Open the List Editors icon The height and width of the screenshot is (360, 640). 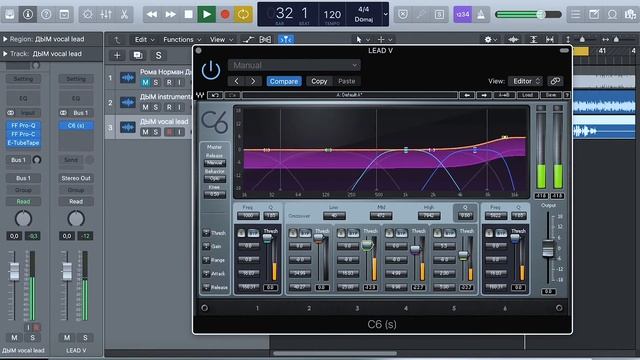point(576,15)
